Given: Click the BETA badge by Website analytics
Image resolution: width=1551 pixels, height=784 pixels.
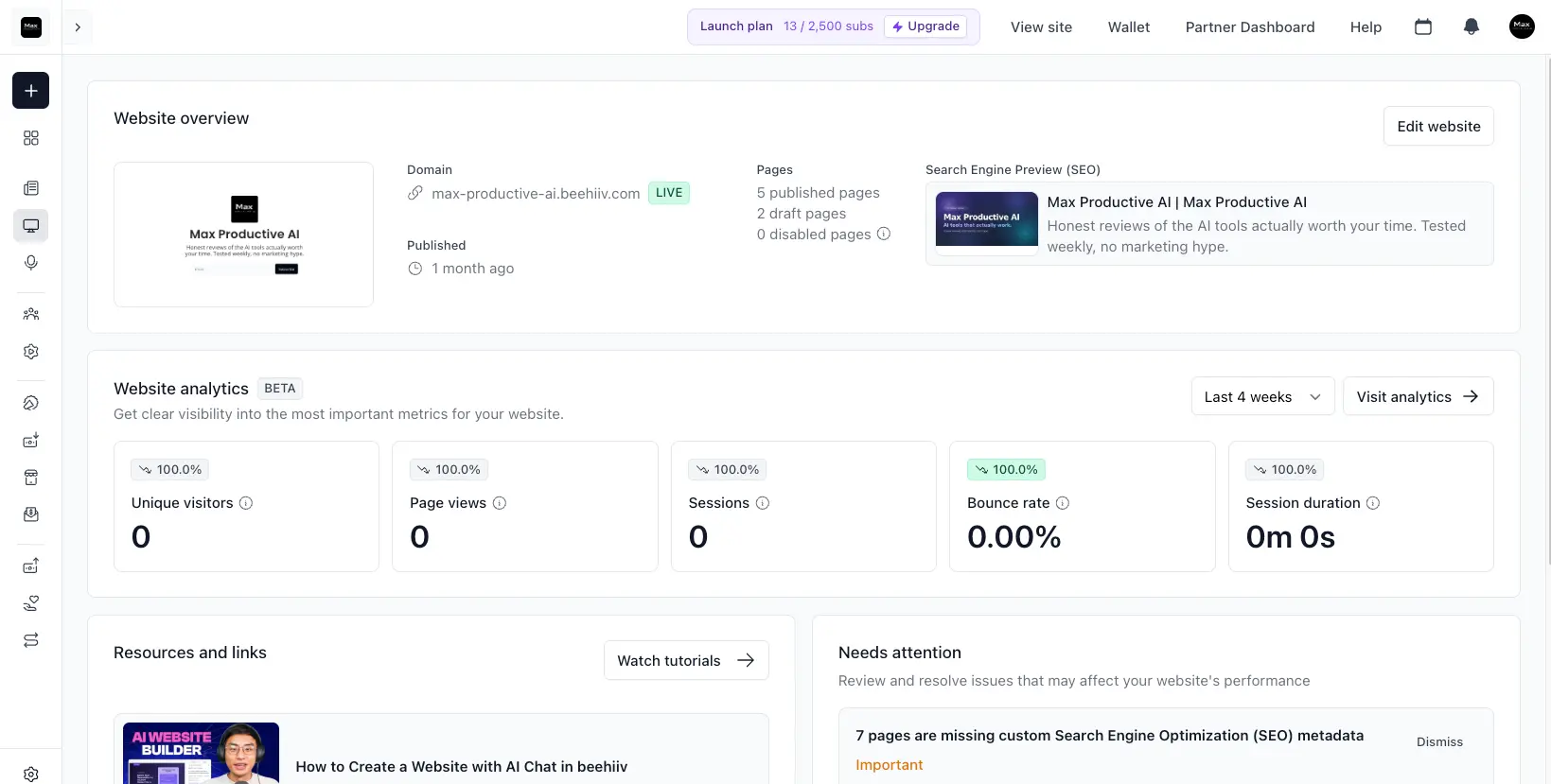Looking at the screenshot, I should [280, 389].
